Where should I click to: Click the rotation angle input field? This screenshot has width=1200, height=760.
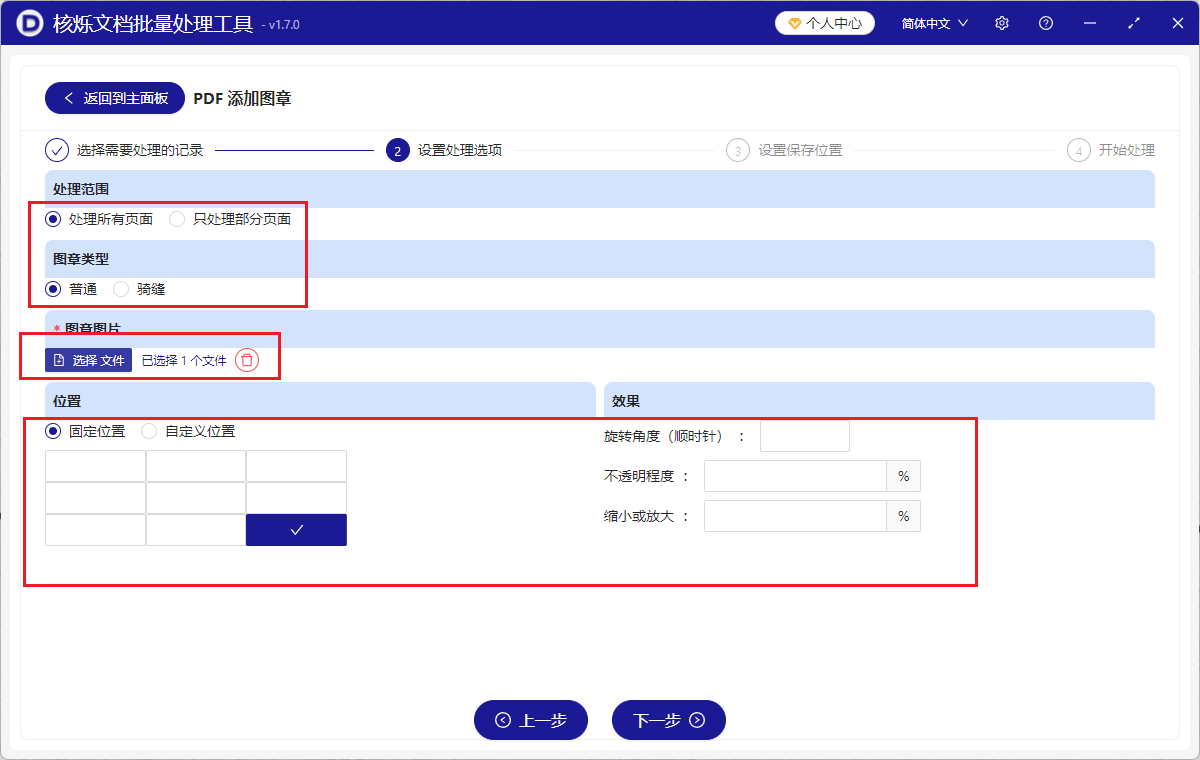pos(805,435)
